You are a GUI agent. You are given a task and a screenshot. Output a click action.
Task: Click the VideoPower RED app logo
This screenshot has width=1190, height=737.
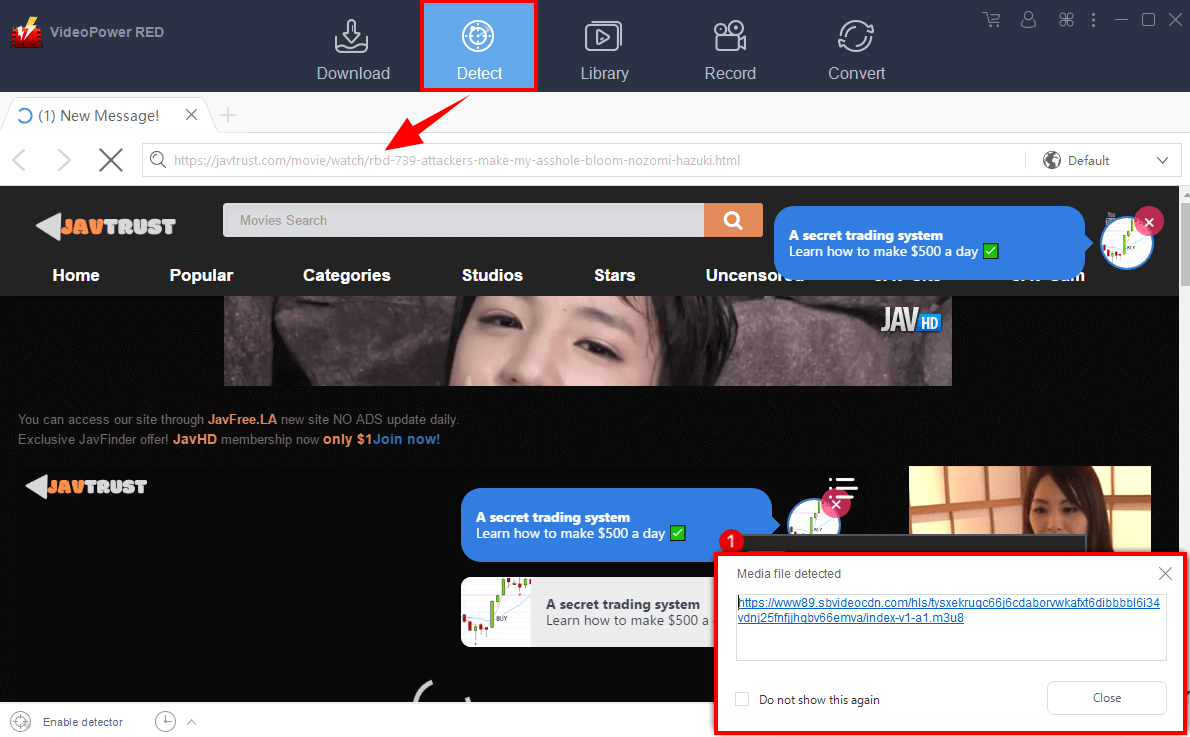pos(27,33)
